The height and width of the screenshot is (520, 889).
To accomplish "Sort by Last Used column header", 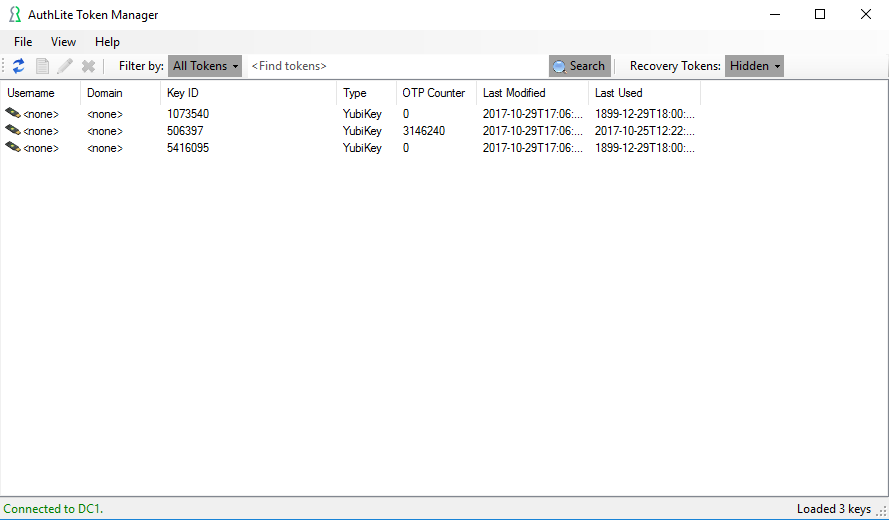I will (x=645, y=93).
